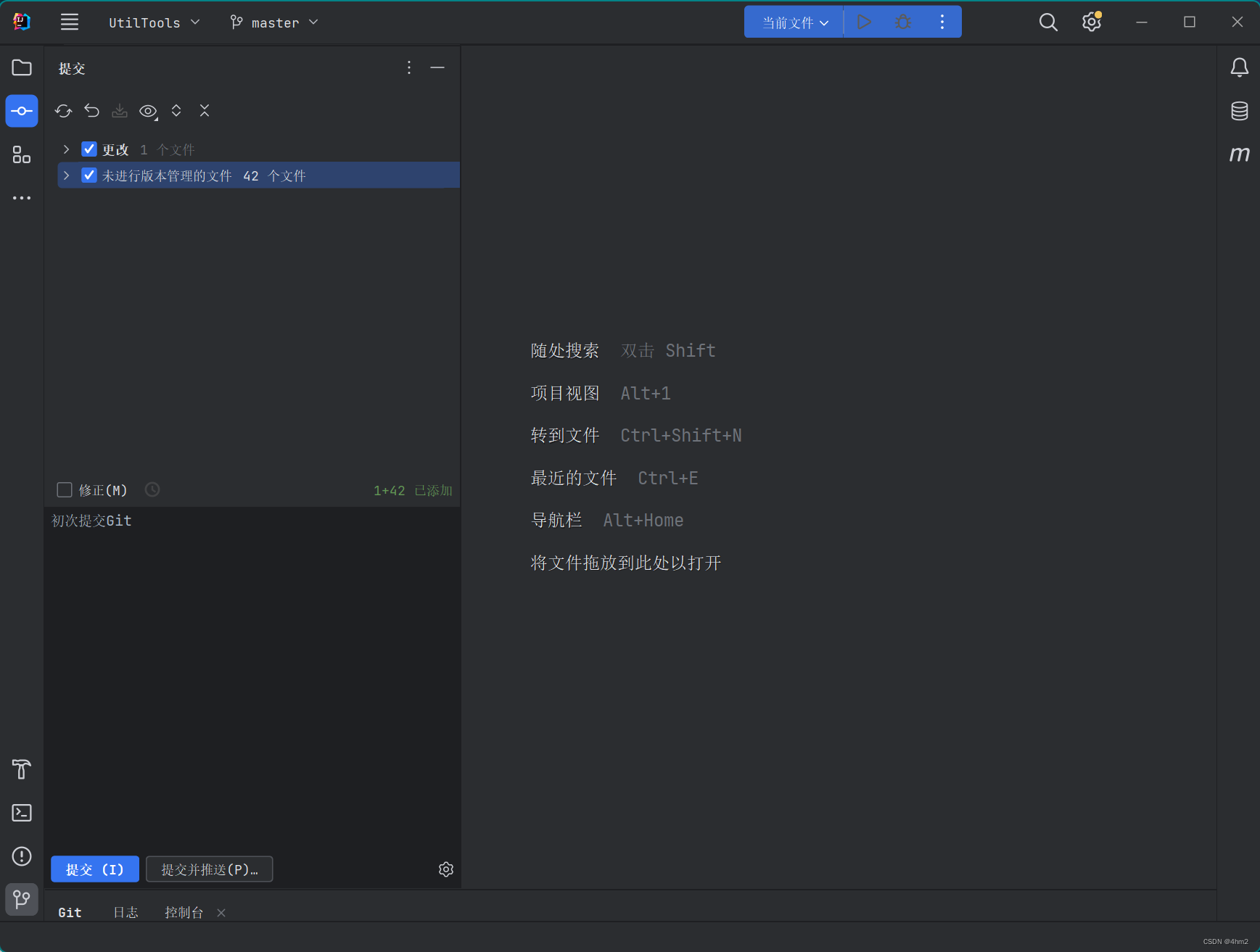
Task: Open commit options gear icon
Action: (x=446, y=869)
